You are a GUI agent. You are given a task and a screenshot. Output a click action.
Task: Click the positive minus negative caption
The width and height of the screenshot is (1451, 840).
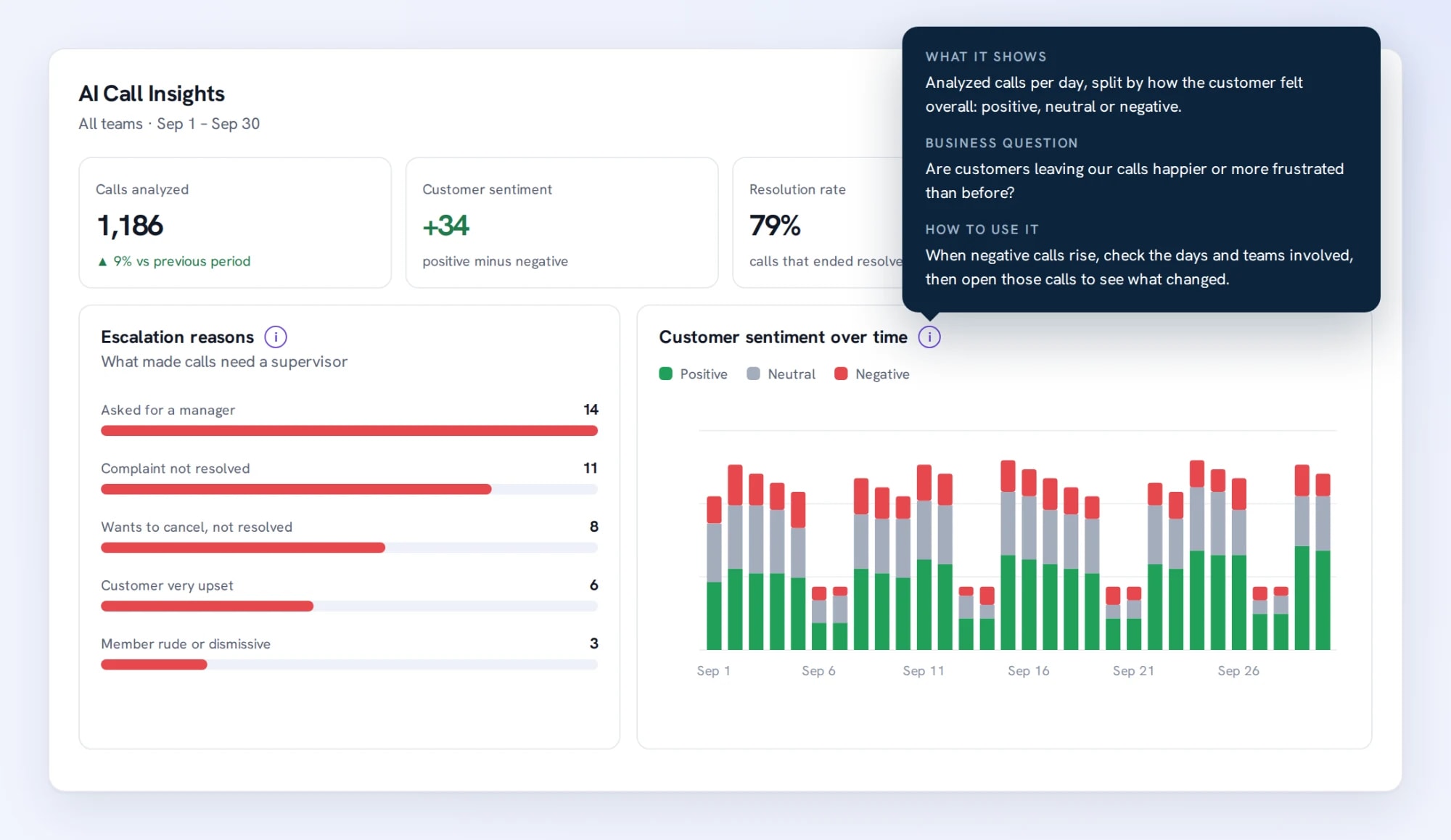(495, 261)
